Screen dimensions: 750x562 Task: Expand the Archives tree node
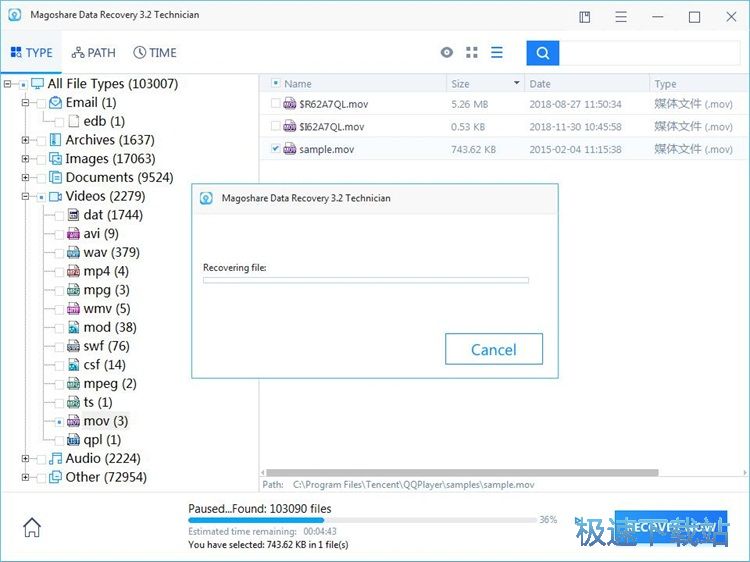point(25,140)
